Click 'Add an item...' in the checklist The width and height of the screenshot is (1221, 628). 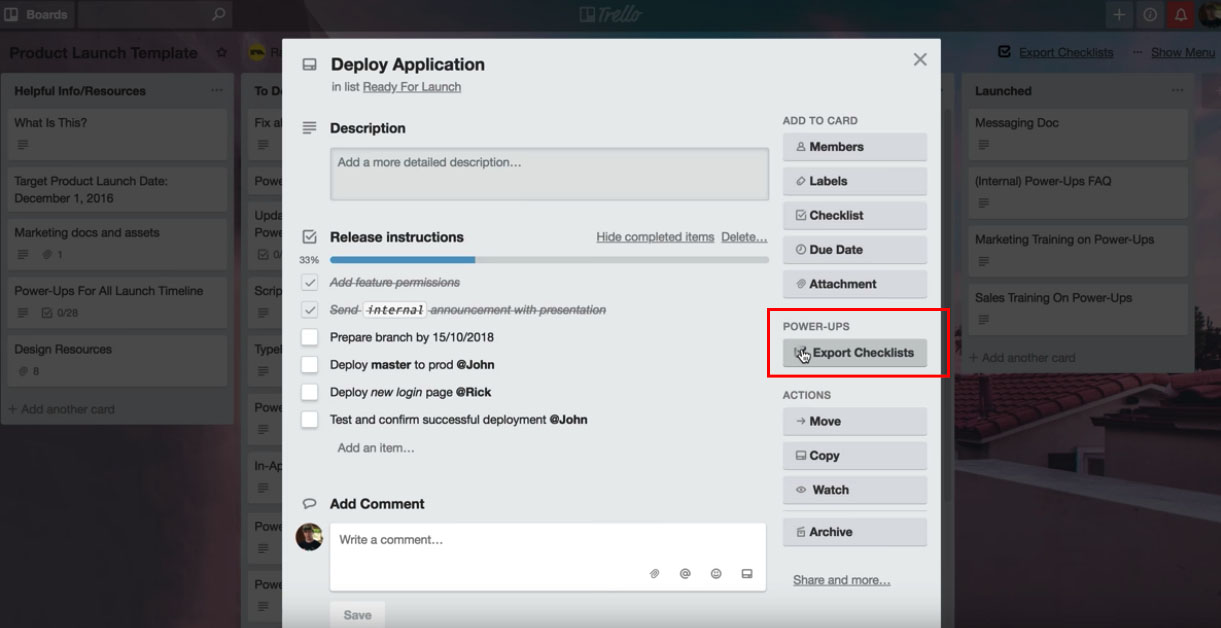[x=376, y=448]
